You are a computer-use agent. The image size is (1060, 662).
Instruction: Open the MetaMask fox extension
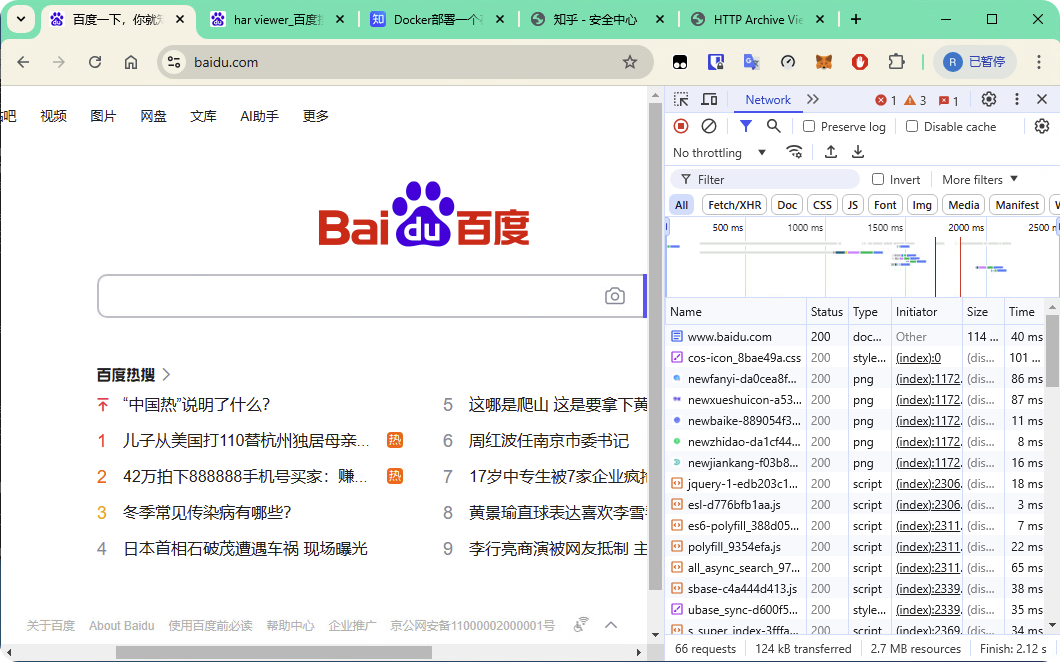pyautogui.click(x=823, y=62)
